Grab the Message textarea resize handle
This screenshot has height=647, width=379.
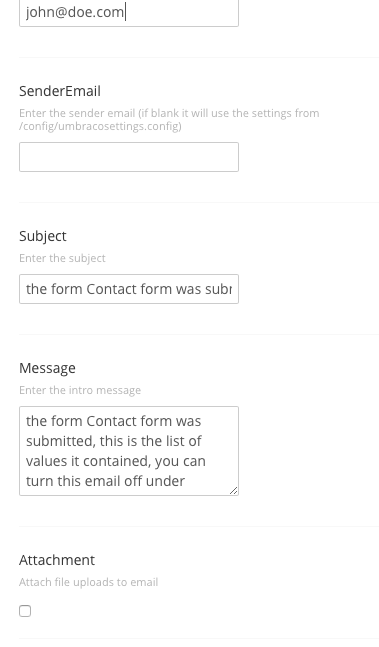point(233,490)
